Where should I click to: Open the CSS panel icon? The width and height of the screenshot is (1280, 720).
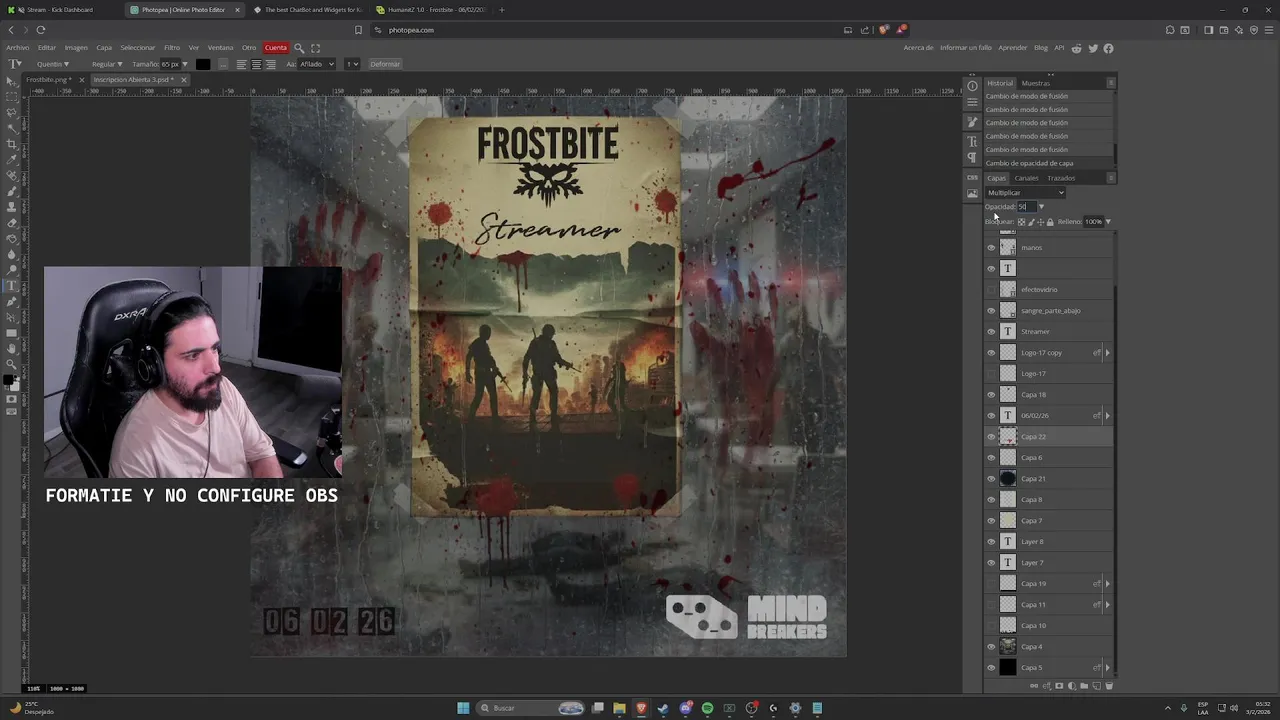pyautogui.click(x=972, y=178)
